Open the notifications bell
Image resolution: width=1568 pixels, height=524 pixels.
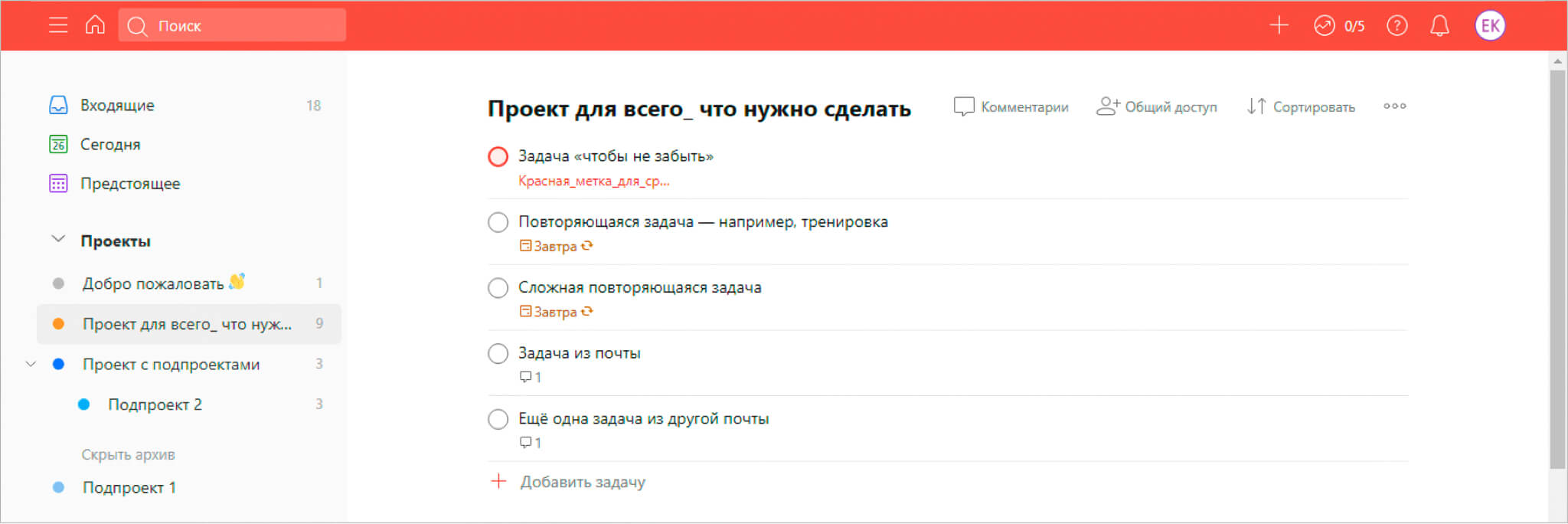pos(1439,26)
